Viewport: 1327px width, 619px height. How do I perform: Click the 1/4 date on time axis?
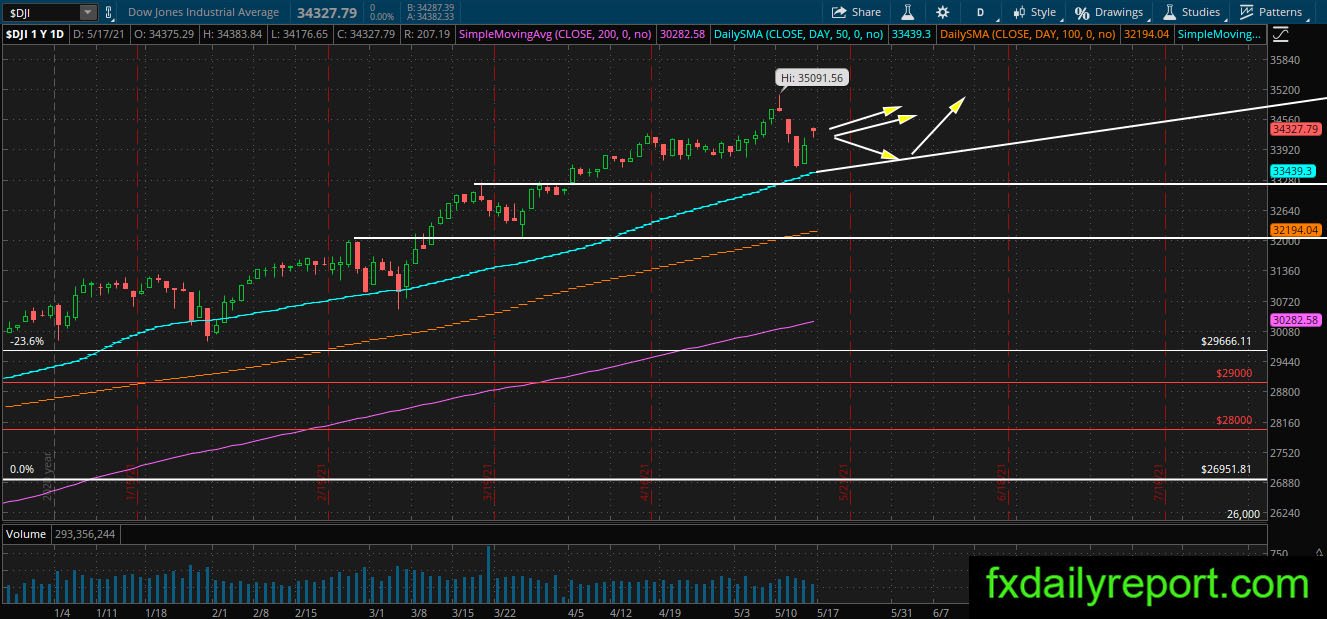click(62, 611)
